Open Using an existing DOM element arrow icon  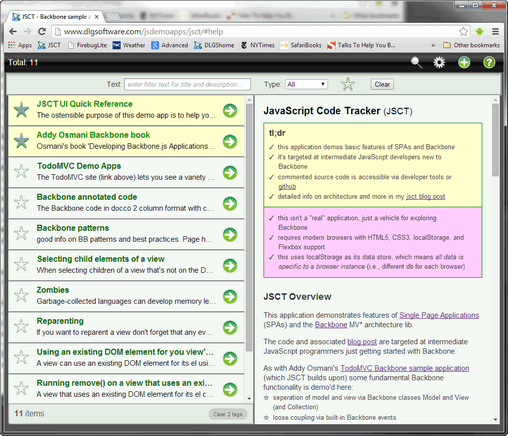click(230, 358)
